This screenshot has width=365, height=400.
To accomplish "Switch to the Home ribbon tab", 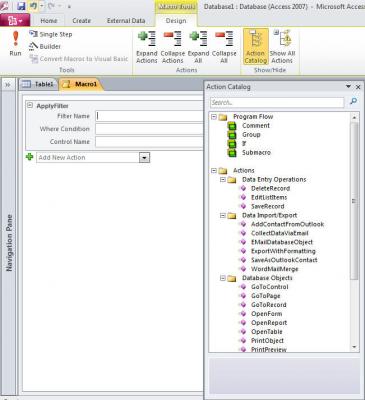I will point(49,21).
